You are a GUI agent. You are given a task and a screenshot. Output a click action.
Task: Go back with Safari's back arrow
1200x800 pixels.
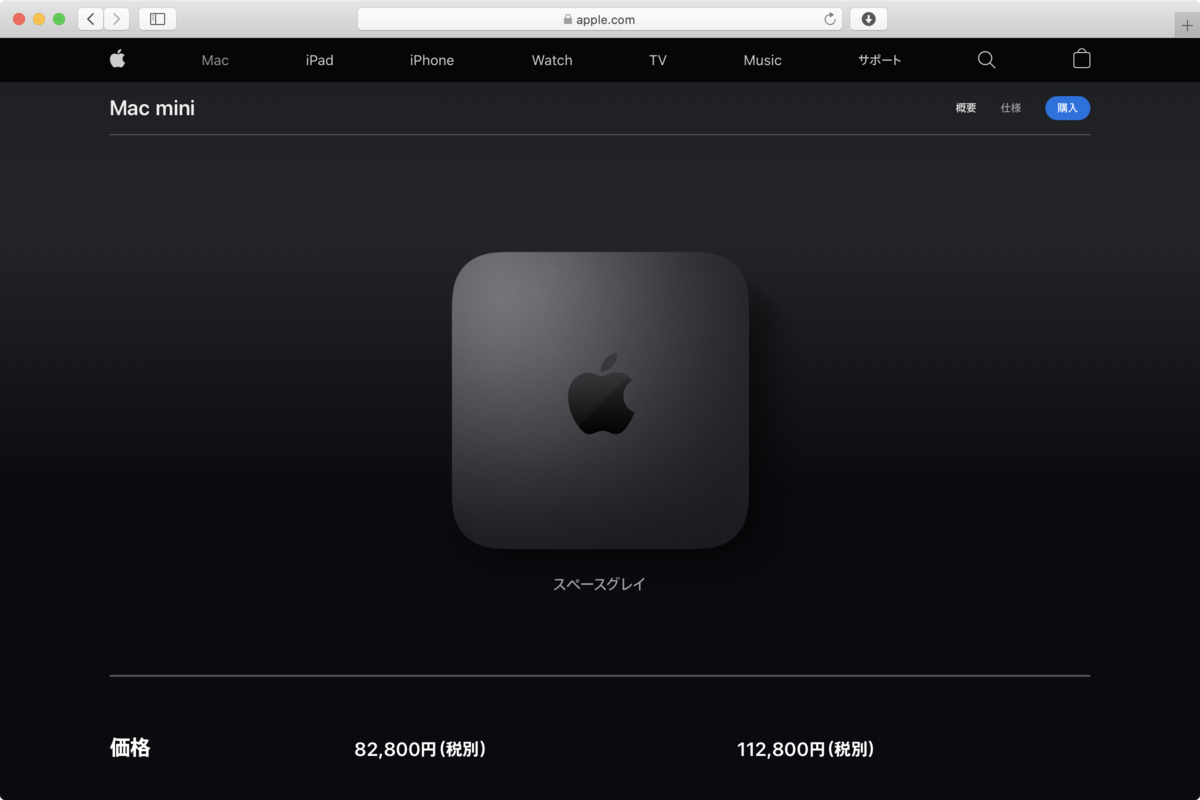[x=91, y=19]
